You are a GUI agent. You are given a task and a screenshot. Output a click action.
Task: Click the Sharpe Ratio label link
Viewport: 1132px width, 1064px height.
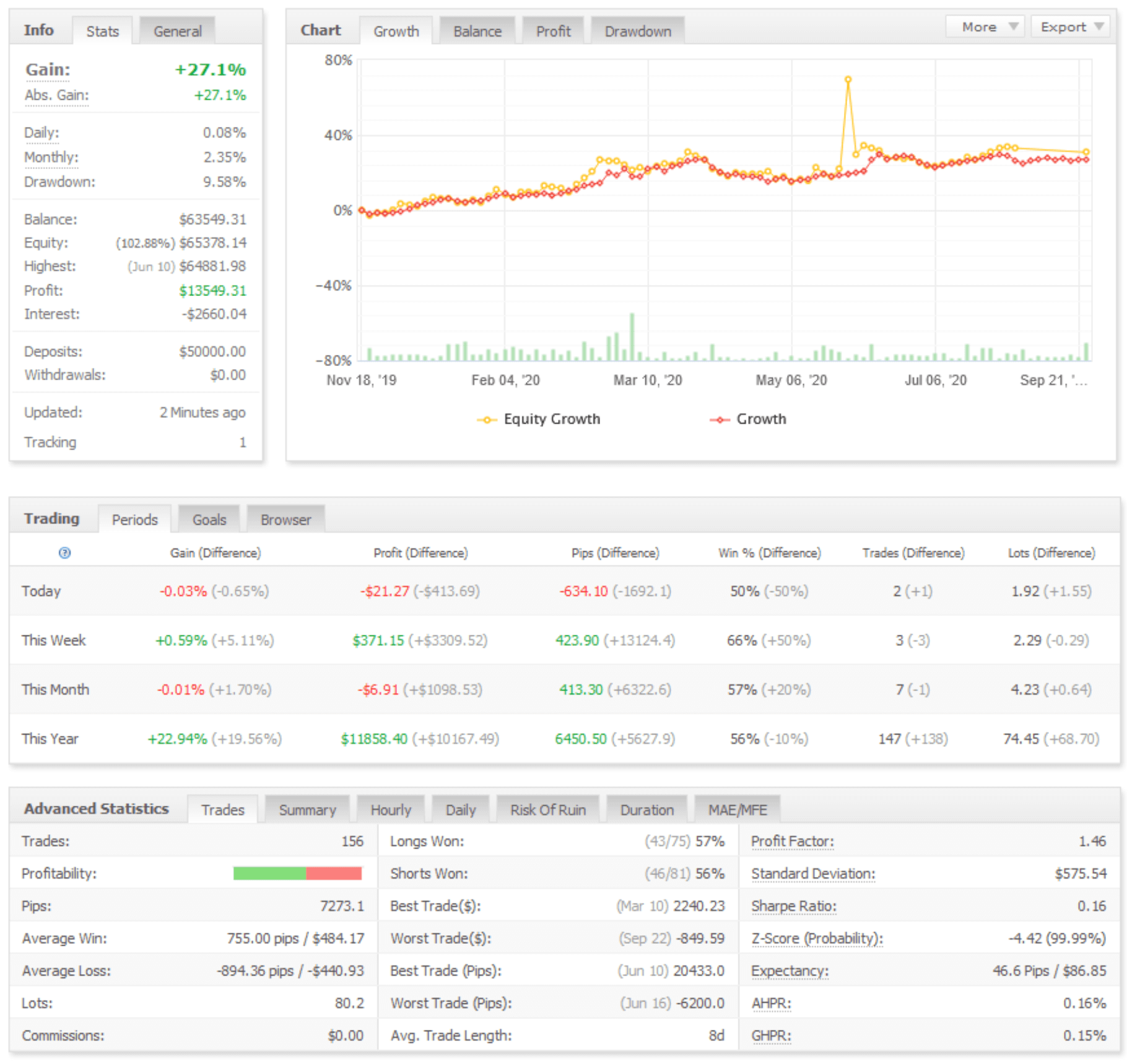click(793, 906)
